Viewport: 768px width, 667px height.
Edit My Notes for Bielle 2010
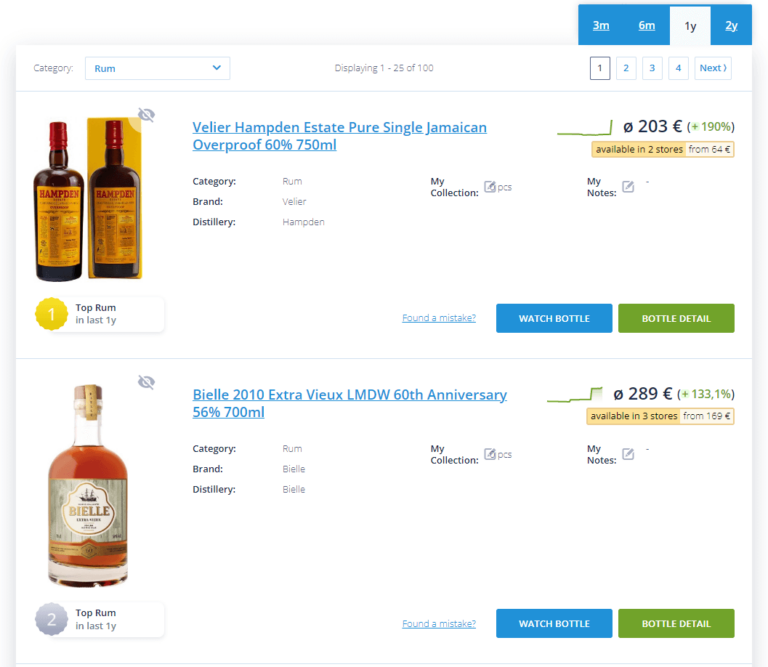tap(628, 454)
